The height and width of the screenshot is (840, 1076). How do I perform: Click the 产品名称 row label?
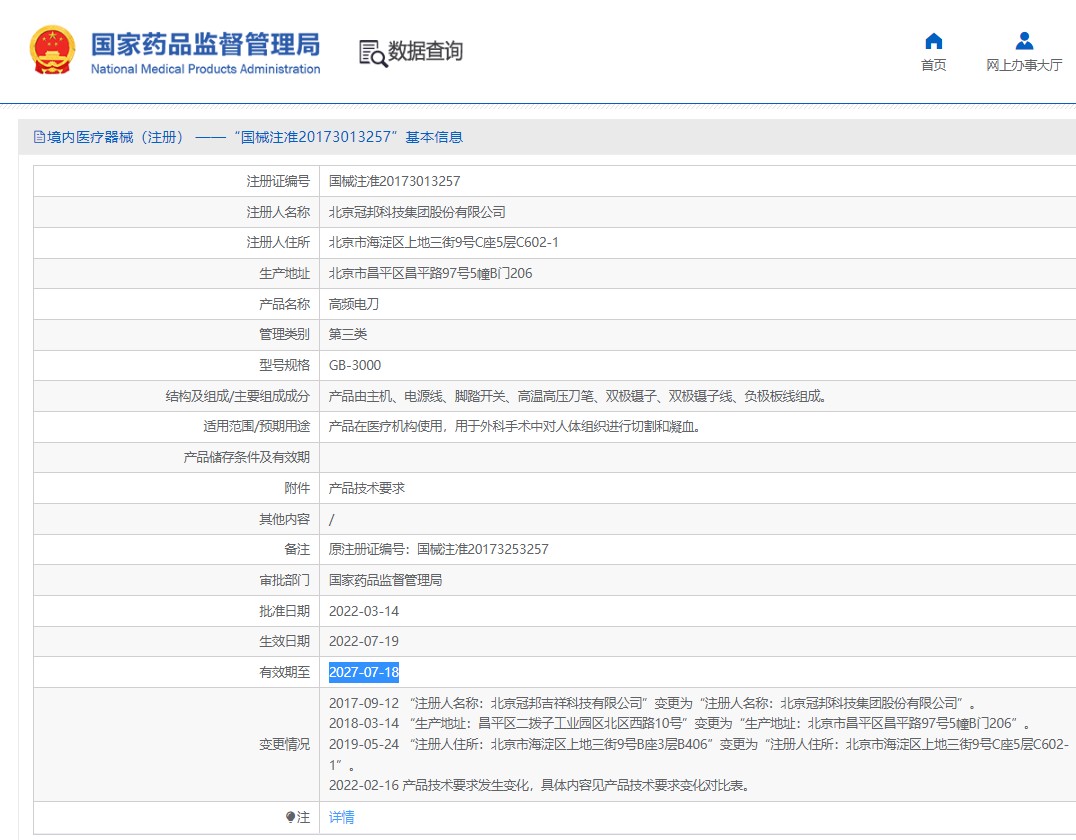pyautogui.click(x=284, y=304)
